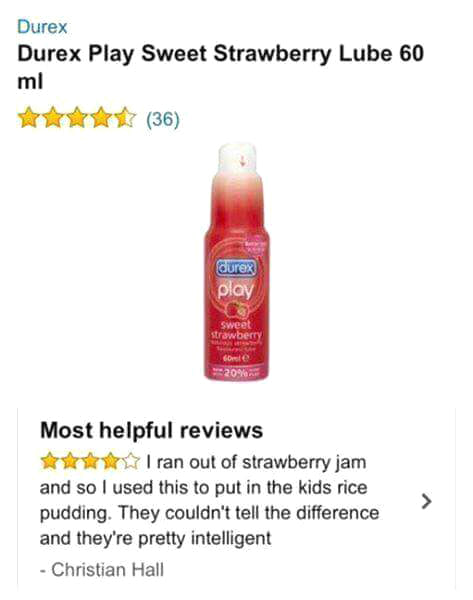
Task: Click the half-filled fifth star of the product rating
Action: pyautogui.click(x=126, y=118)
